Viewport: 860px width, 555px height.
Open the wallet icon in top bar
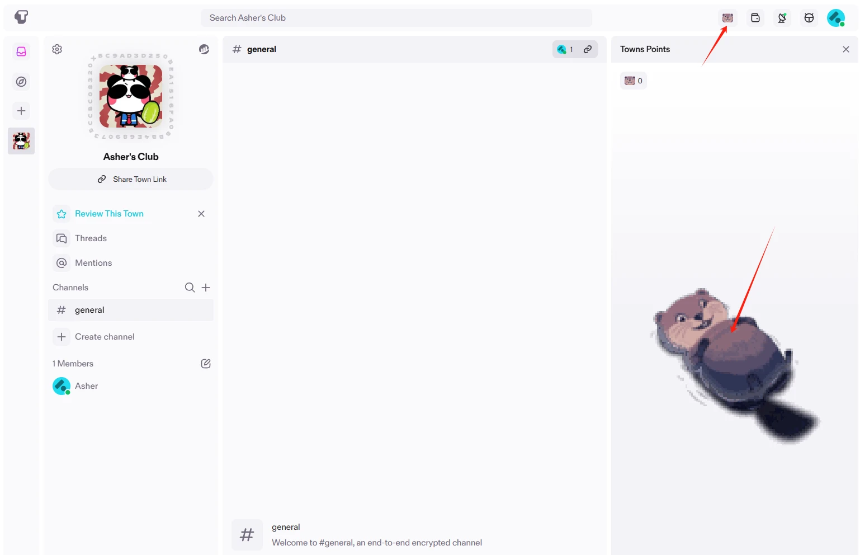point(755,18)
